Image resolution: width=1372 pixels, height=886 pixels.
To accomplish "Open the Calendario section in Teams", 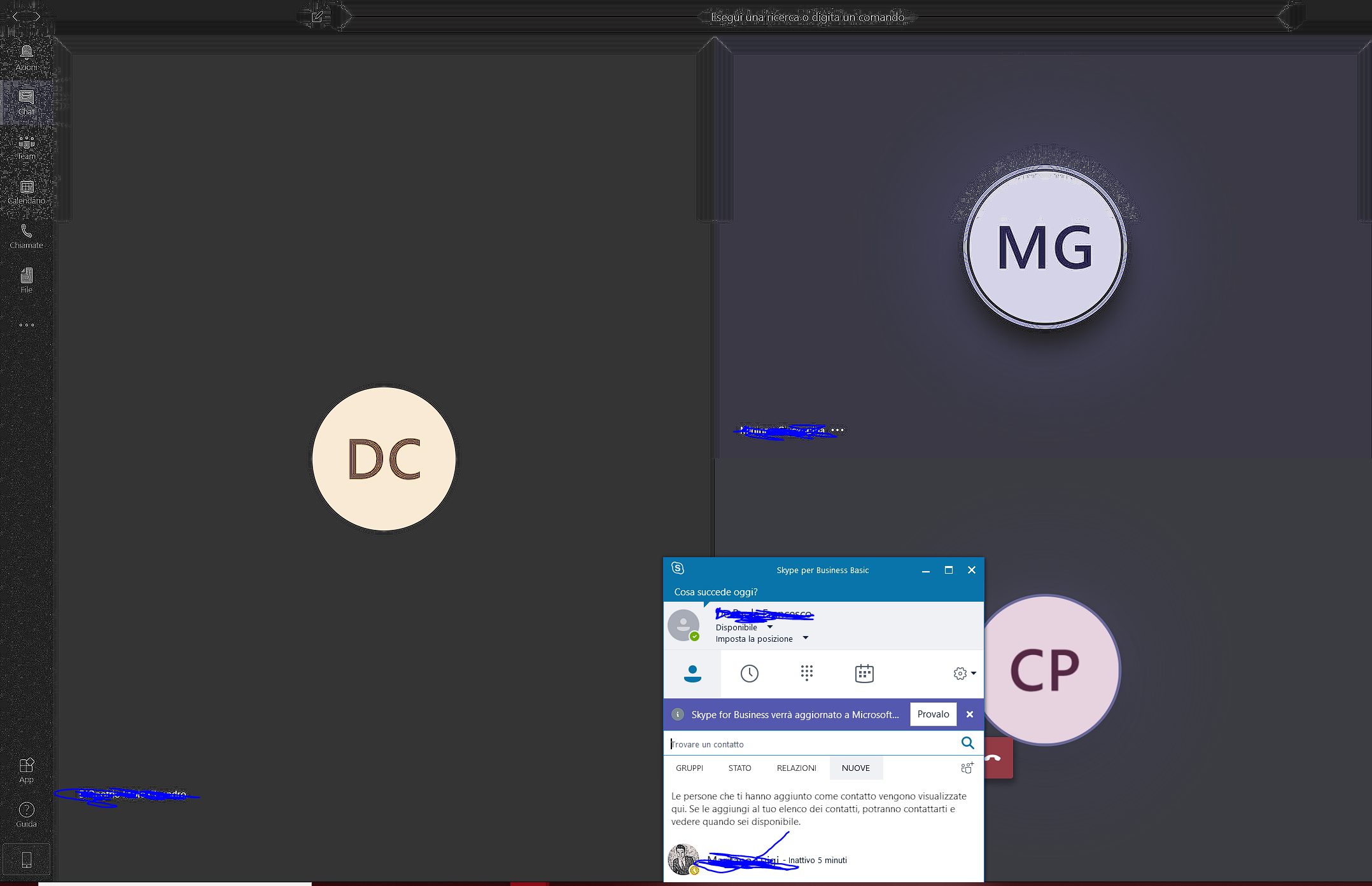I will (26, 191).
